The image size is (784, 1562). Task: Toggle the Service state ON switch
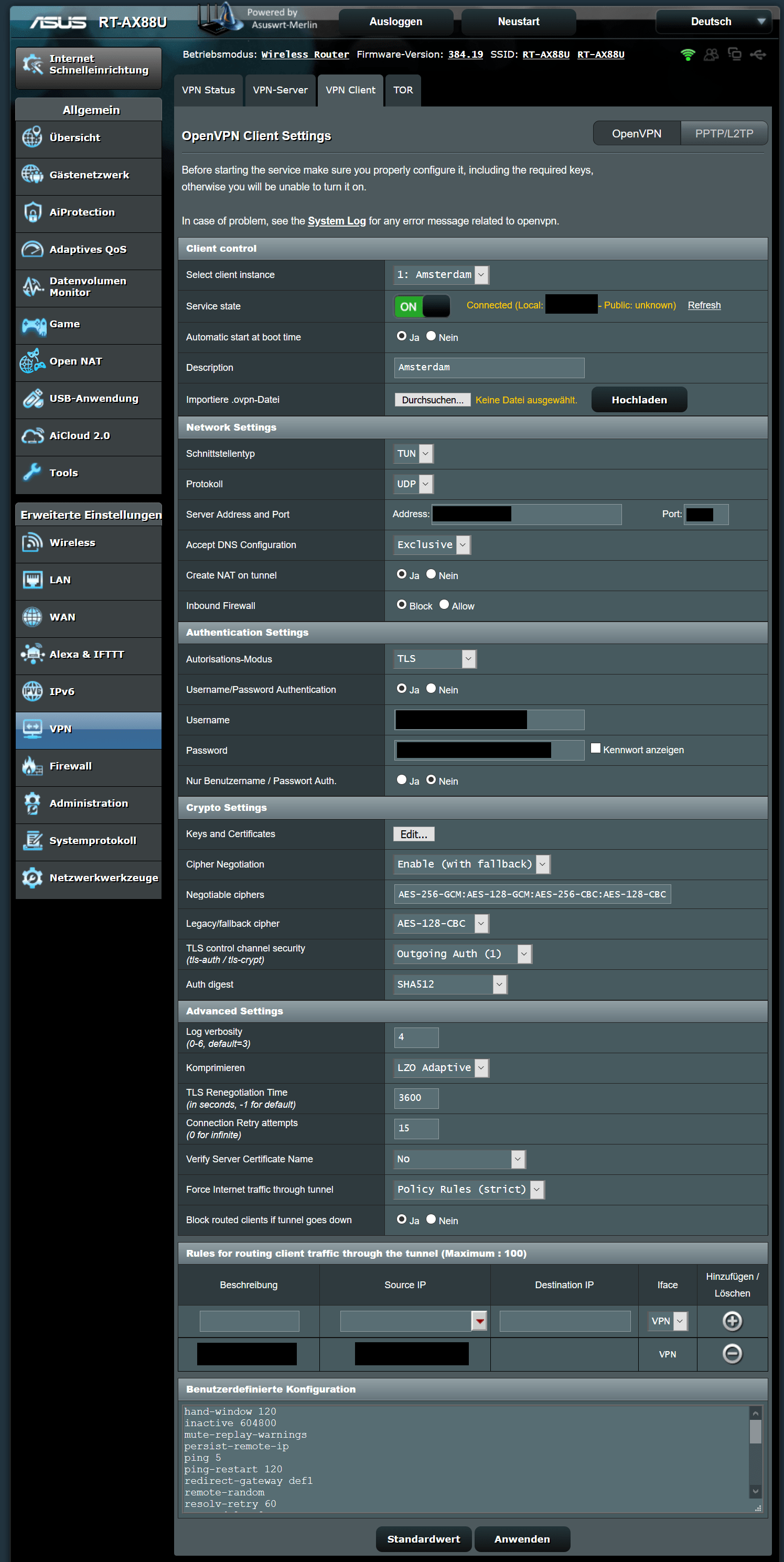[422, 306]
